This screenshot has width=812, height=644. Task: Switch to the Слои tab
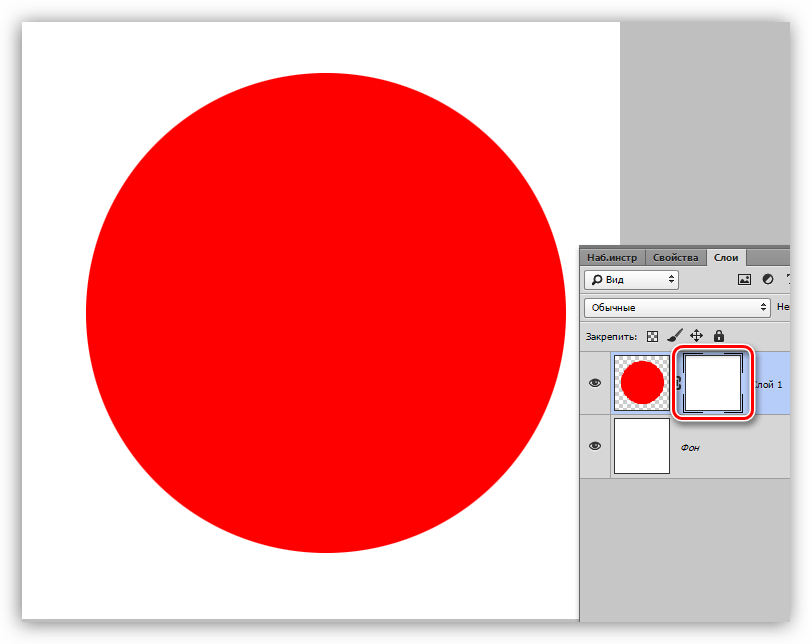click(726, 257)
